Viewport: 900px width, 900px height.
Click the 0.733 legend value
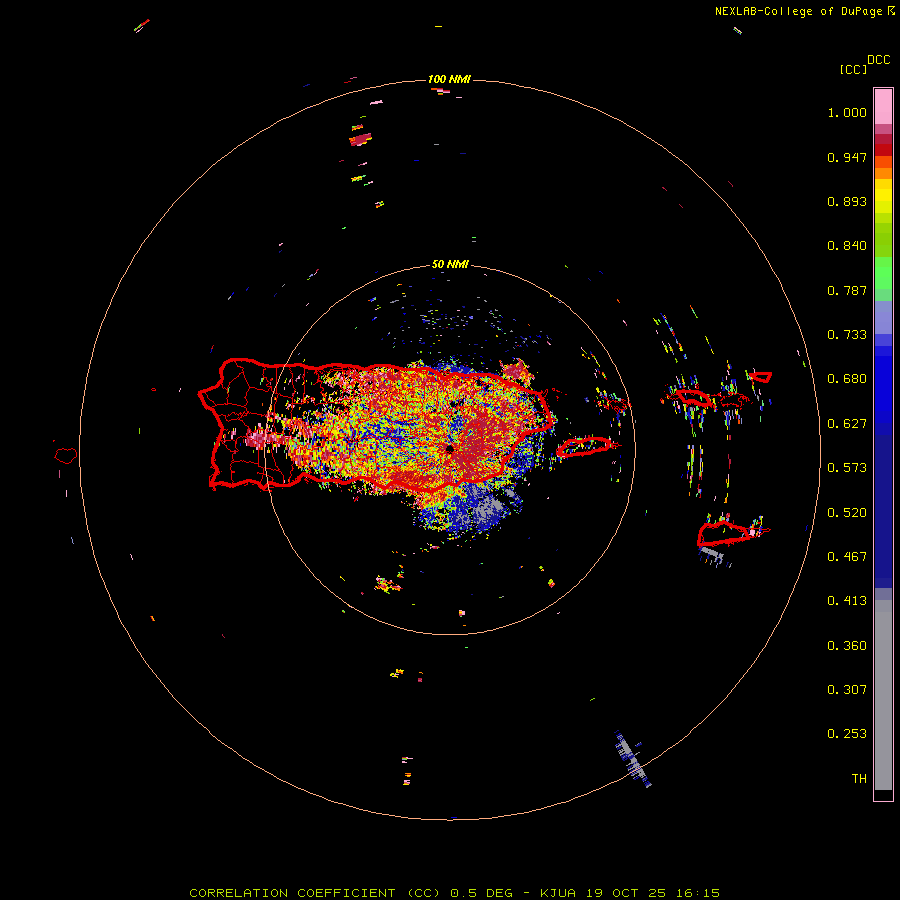pyautogui.click(x=847, y=335)
